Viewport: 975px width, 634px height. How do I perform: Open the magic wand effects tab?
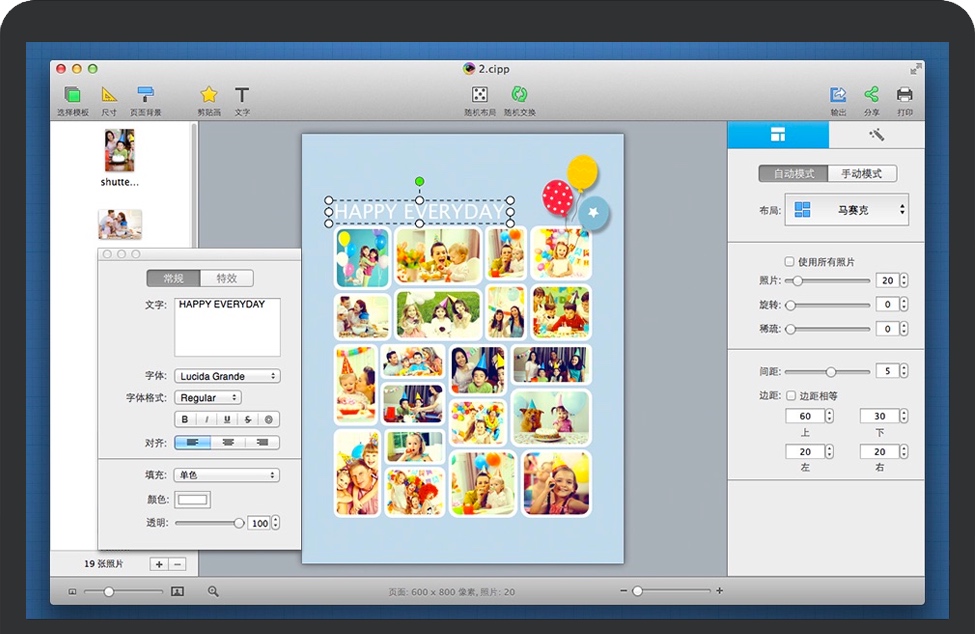tap(876, 135)
